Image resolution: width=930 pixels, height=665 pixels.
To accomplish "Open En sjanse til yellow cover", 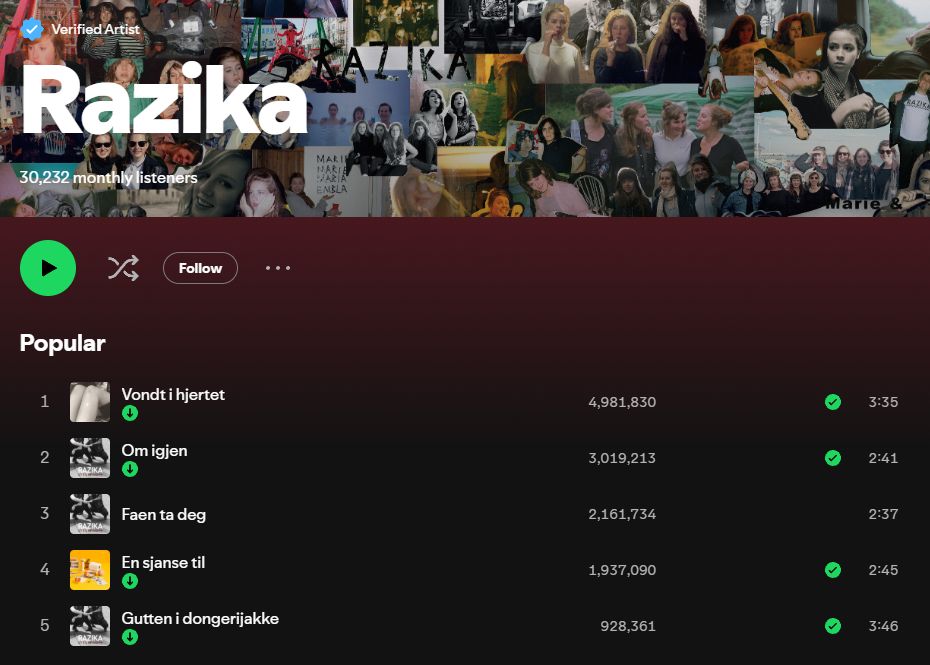I will tap(90, 570).
